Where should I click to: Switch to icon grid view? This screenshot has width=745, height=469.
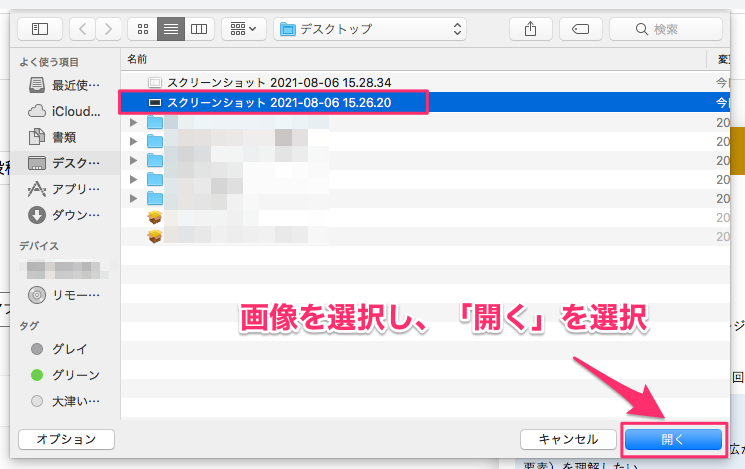pyautogui.click(x=143, y=29)
